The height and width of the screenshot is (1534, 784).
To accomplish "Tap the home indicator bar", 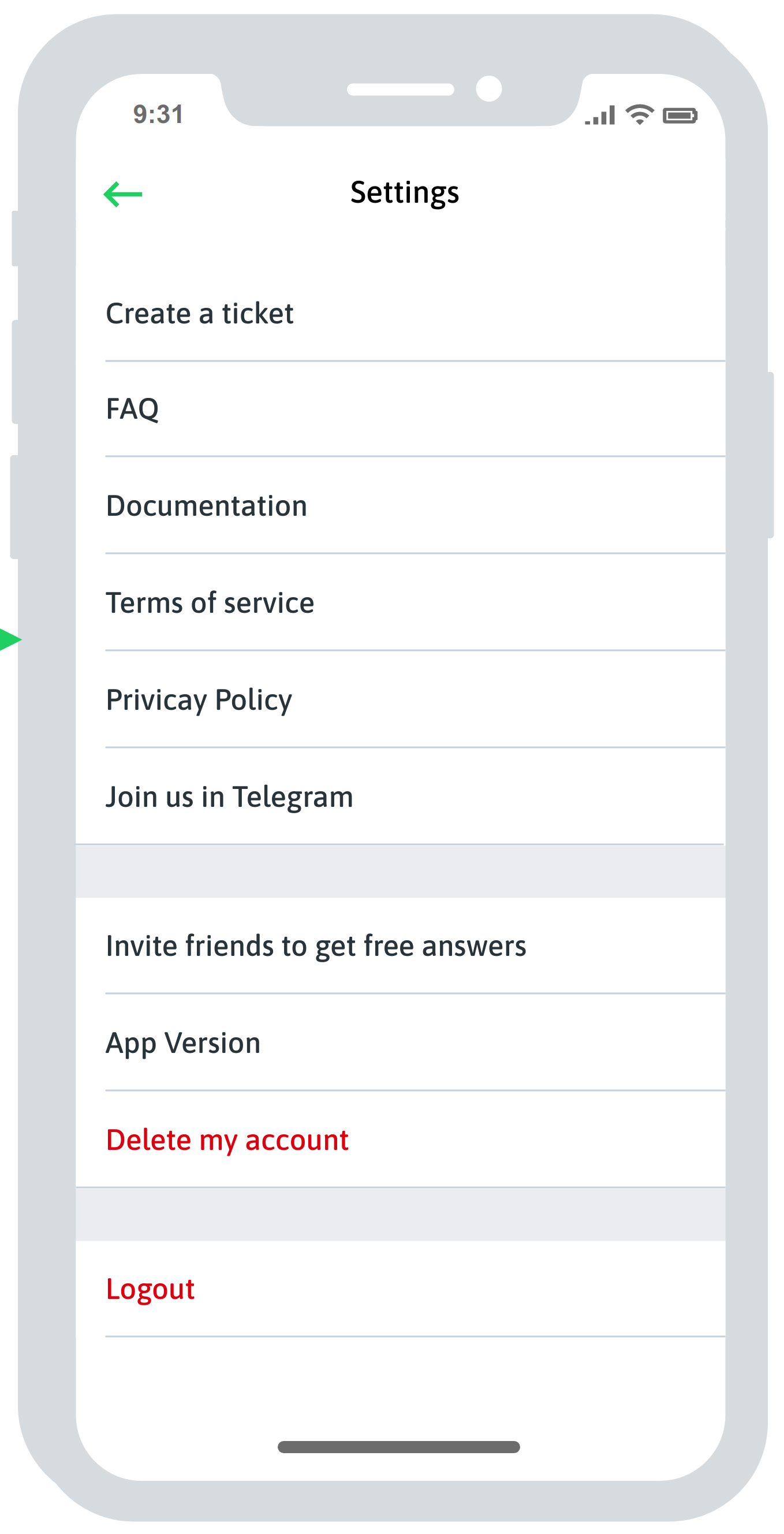I will tap(399, 1446).
